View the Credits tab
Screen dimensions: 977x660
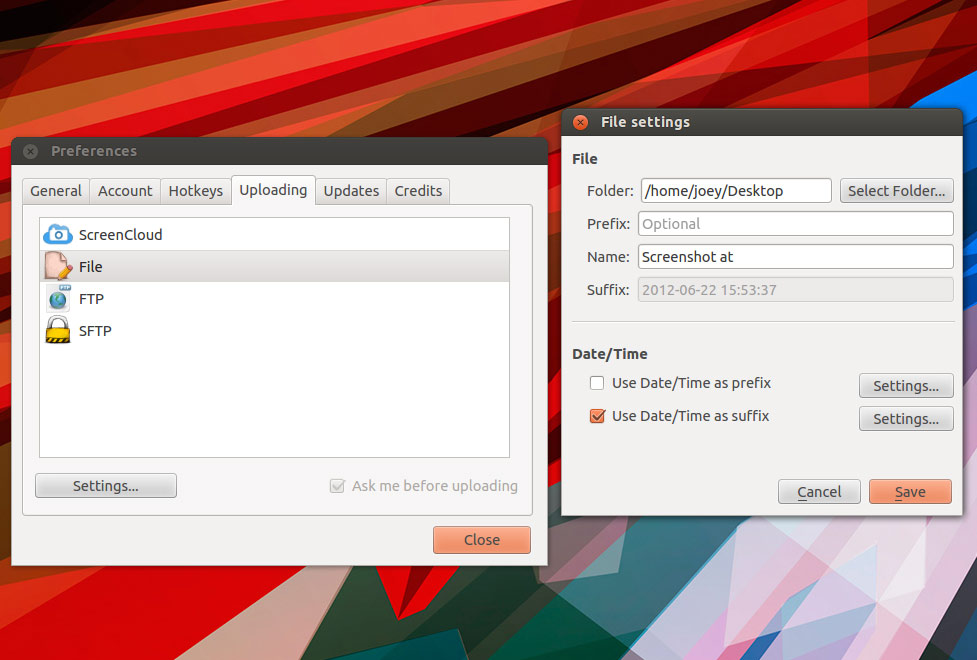[418, 191]
